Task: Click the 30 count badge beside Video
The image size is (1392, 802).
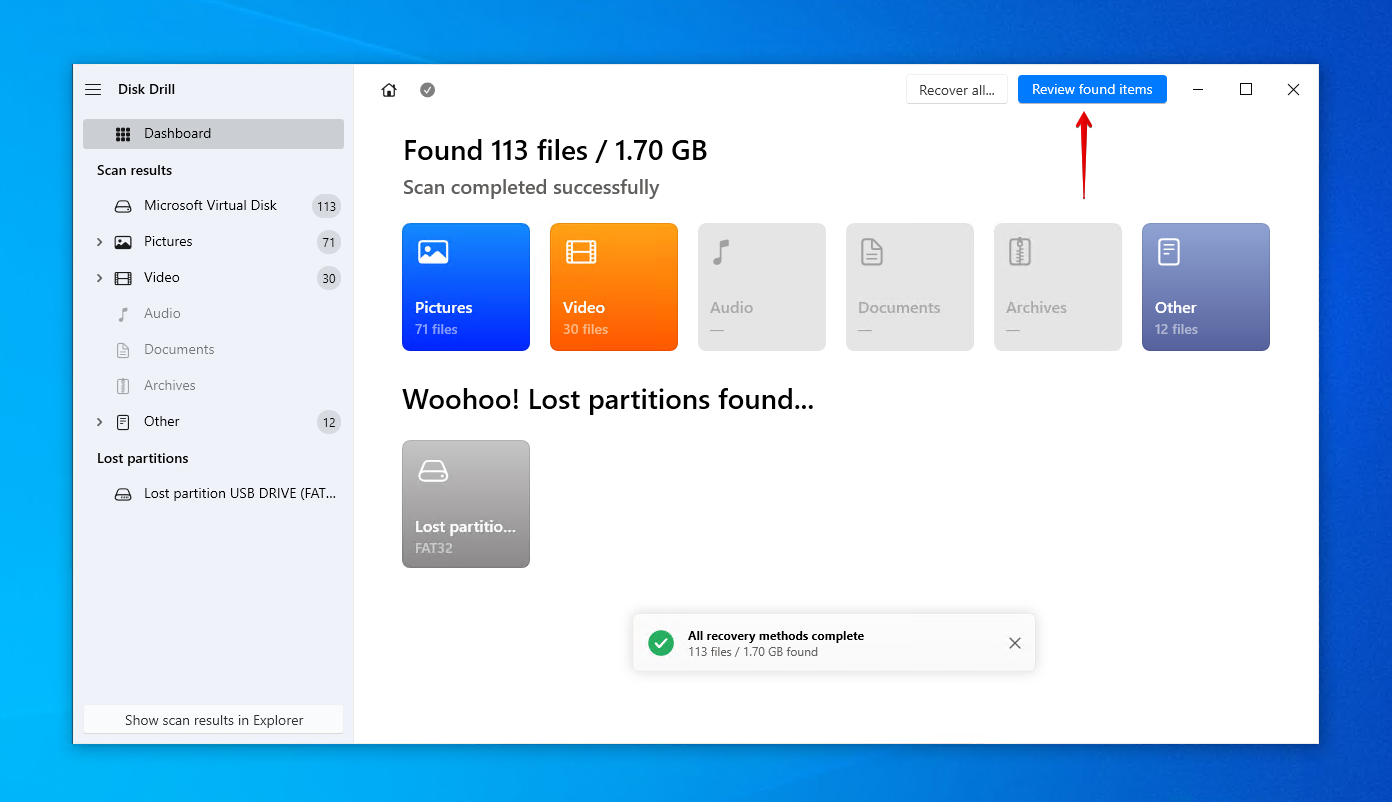Action: click(328, 278)
